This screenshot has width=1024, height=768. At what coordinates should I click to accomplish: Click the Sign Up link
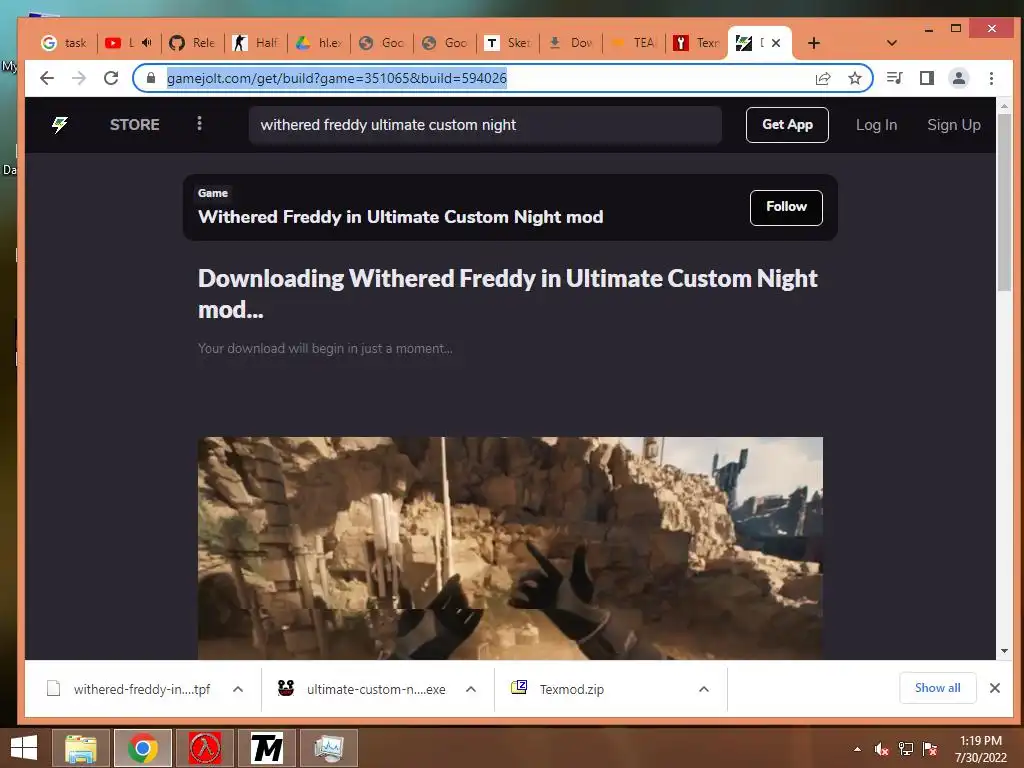953,125
